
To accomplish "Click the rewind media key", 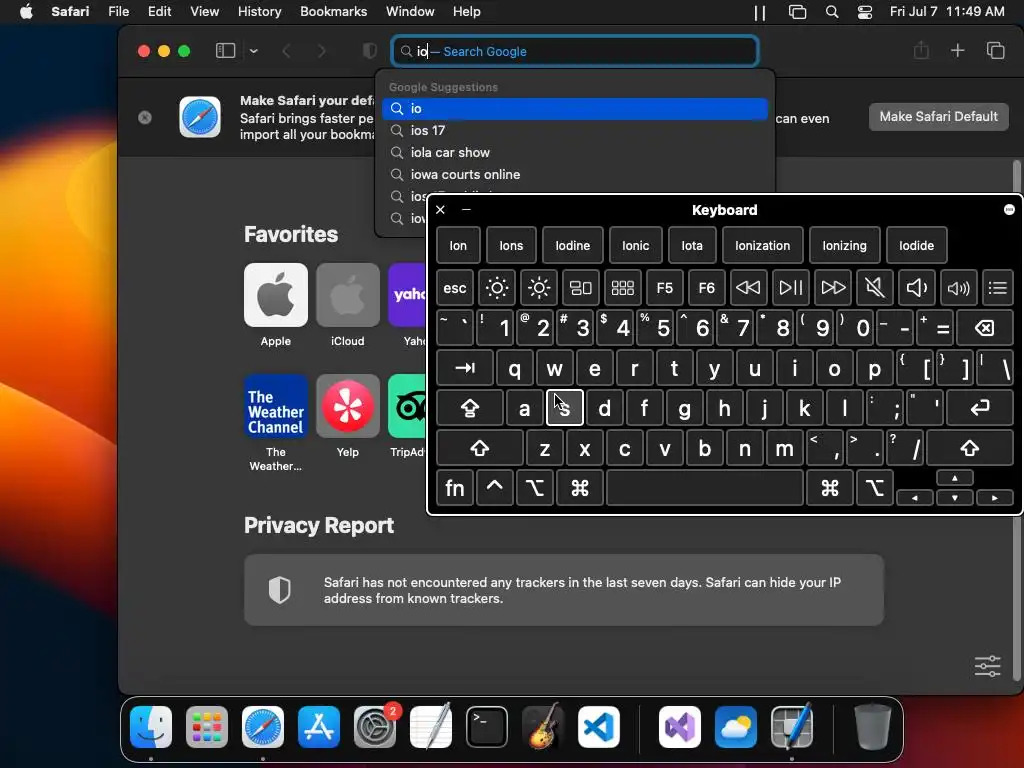I will 748,288.
